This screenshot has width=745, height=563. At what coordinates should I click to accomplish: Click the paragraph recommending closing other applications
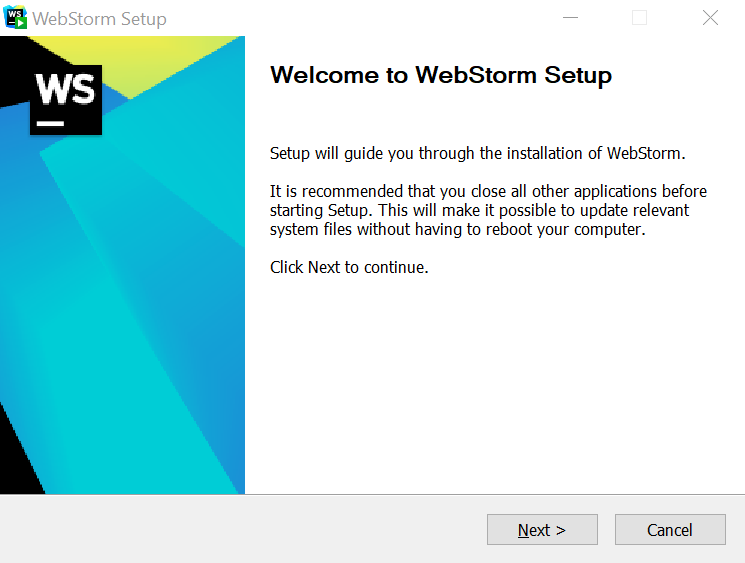pyautogui.click(x=488, y=210)
